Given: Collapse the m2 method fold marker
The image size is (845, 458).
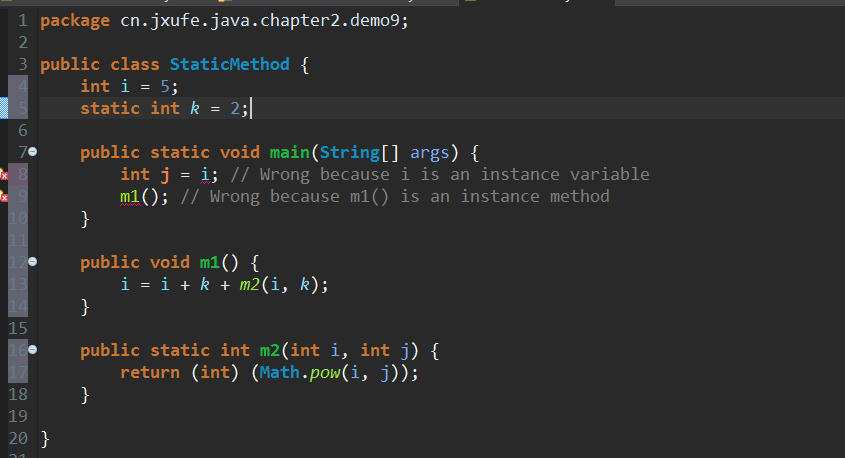Looking at the screenshot, I should [32, 350].
